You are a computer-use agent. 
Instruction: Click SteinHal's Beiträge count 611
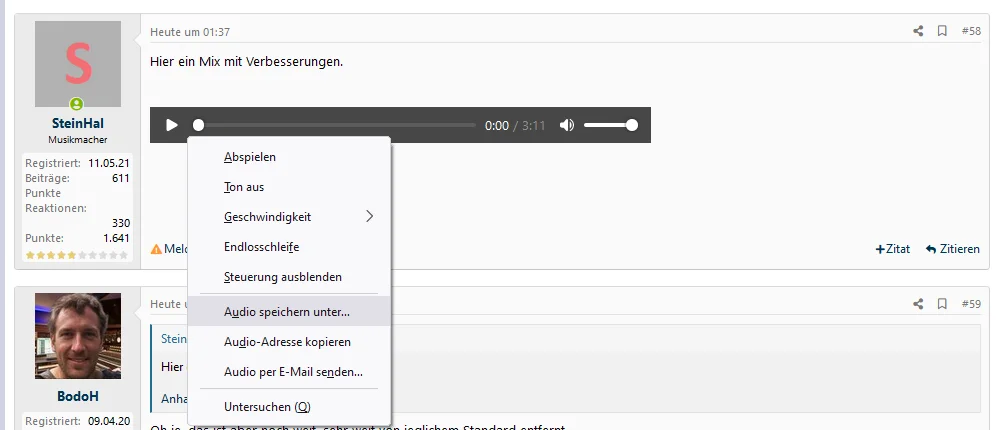coord(121,178)
